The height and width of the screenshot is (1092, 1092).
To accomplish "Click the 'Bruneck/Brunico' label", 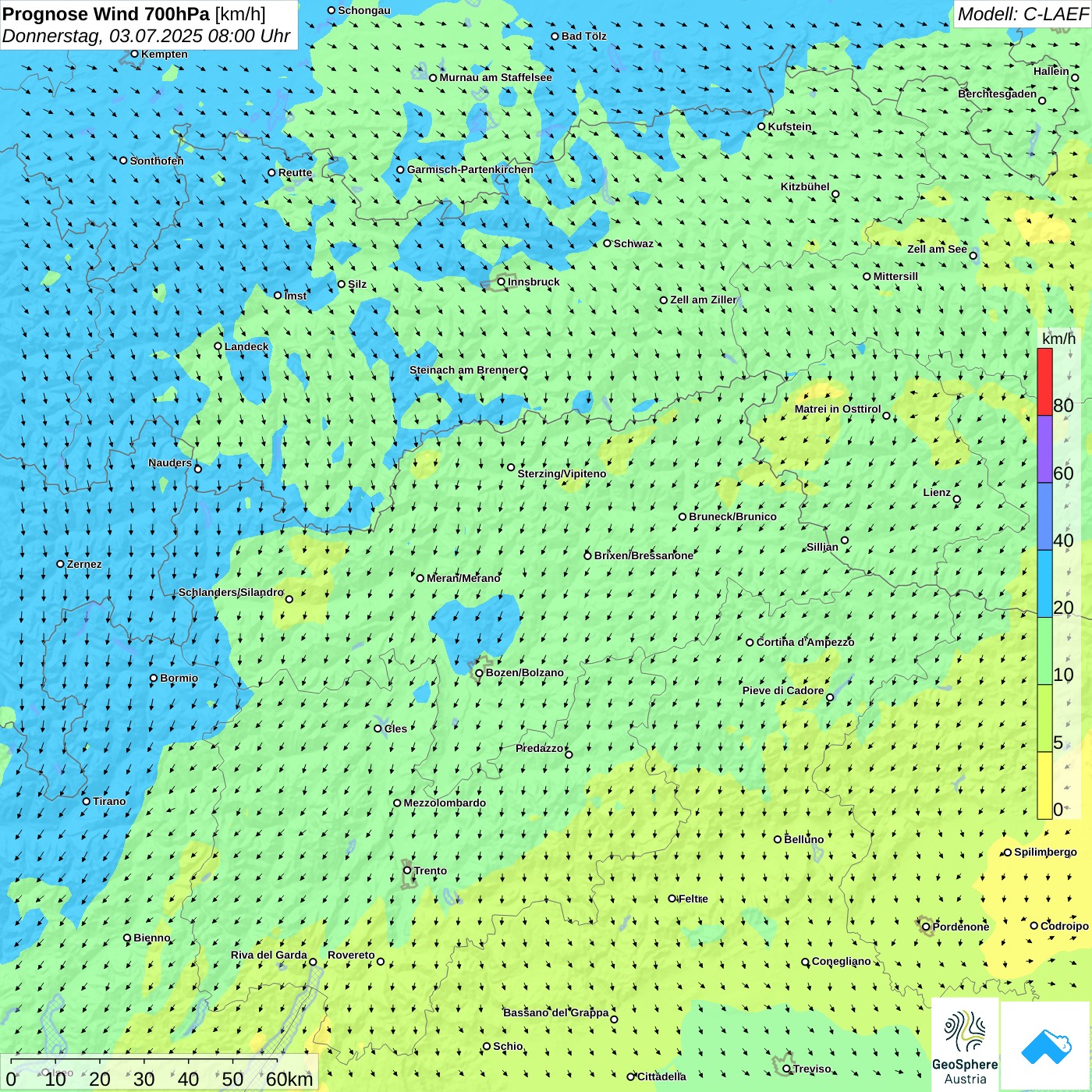I will point(732,516).
